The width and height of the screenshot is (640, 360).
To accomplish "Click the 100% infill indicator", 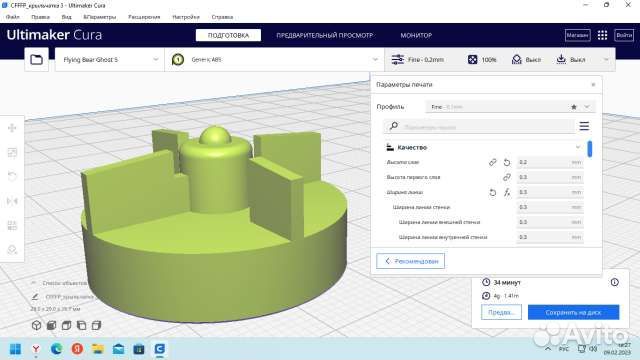I will point(482,60).
